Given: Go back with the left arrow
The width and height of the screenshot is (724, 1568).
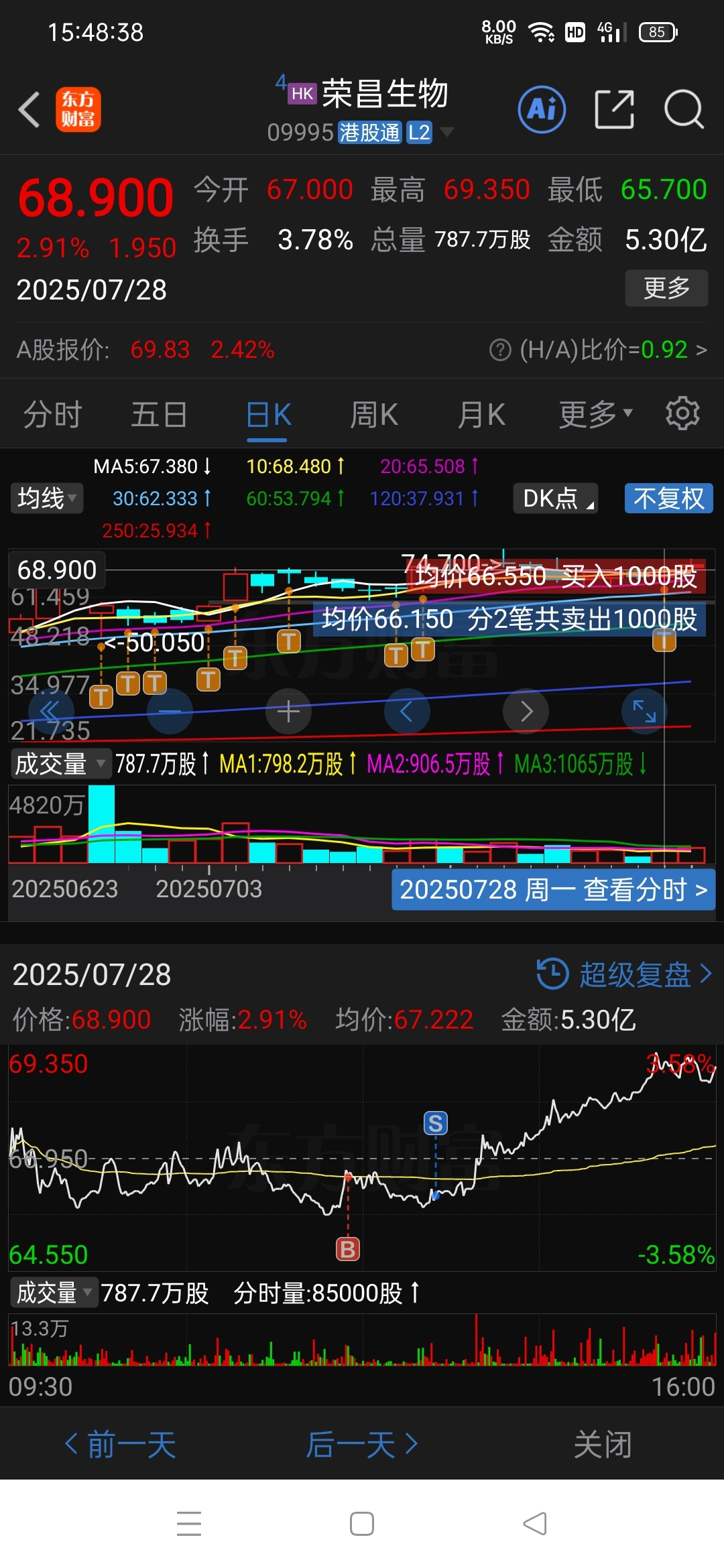Looking at the screenshot, I should click(x=29, y=109).
